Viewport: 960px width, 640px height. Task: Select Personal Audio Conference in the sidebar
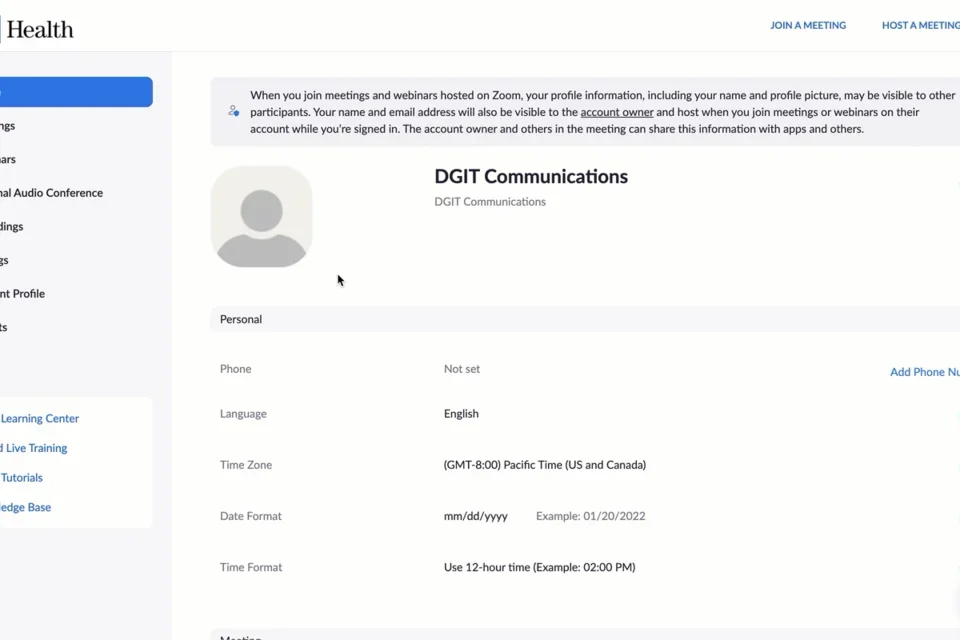[51, 192]
